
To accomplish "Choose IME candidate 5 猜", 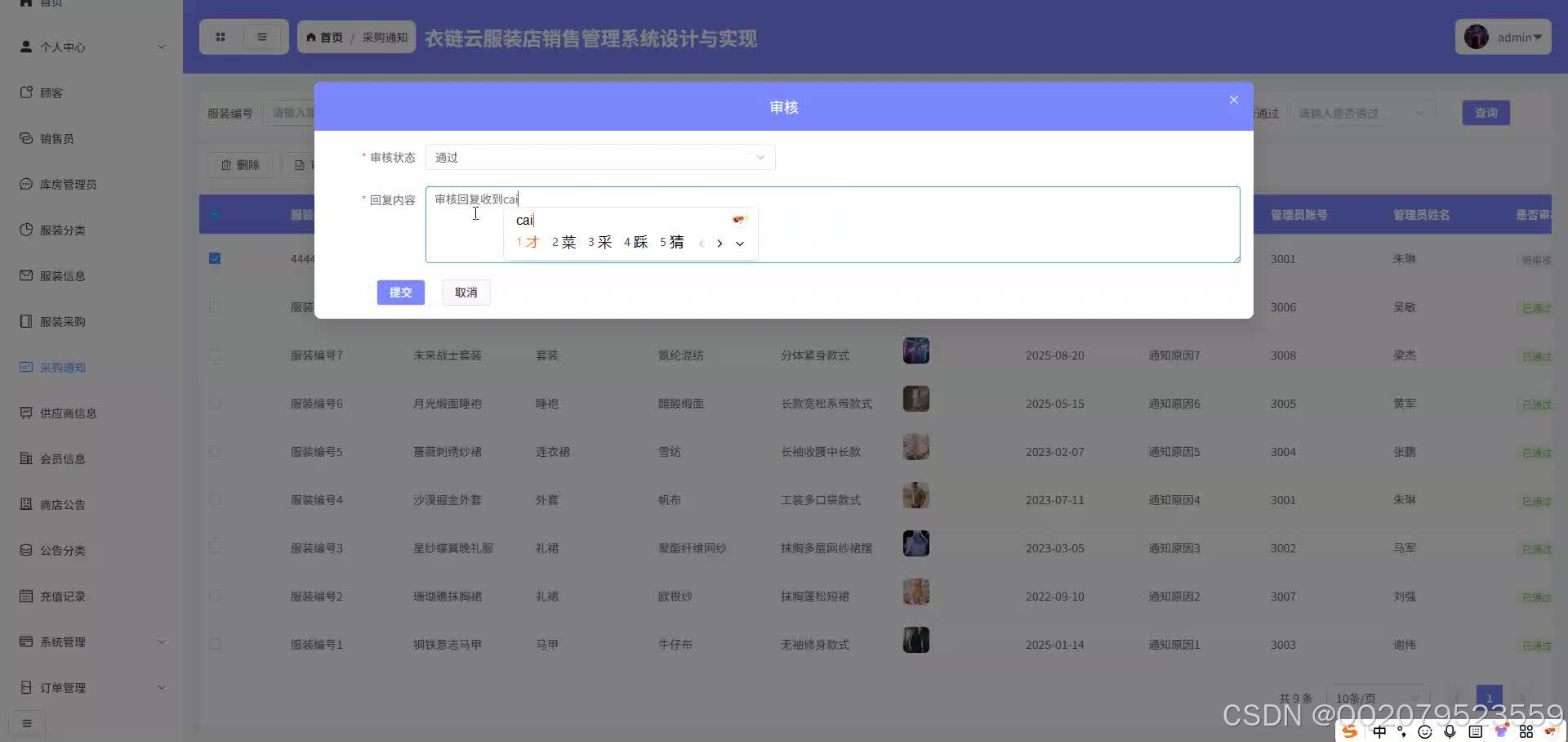I will click(671, 243).
